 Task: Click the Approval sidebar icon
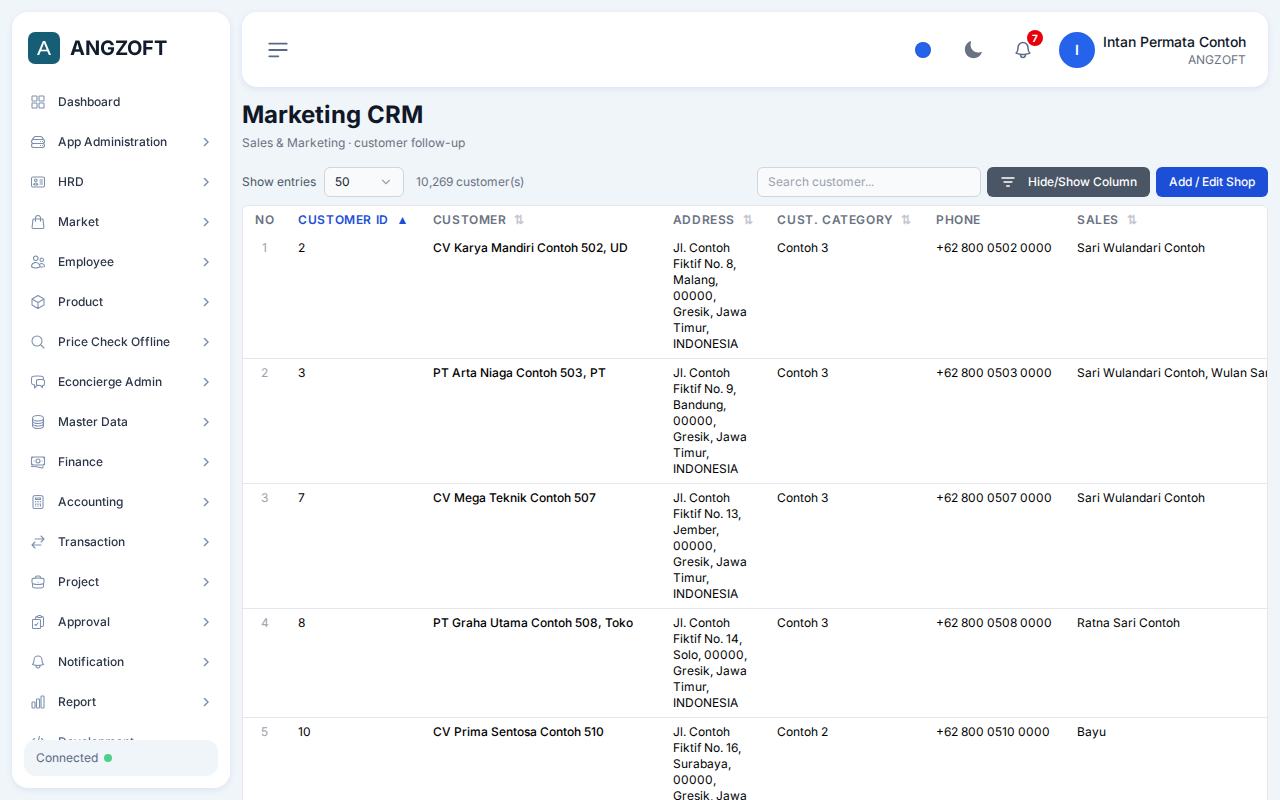click(x=38, y=622)
